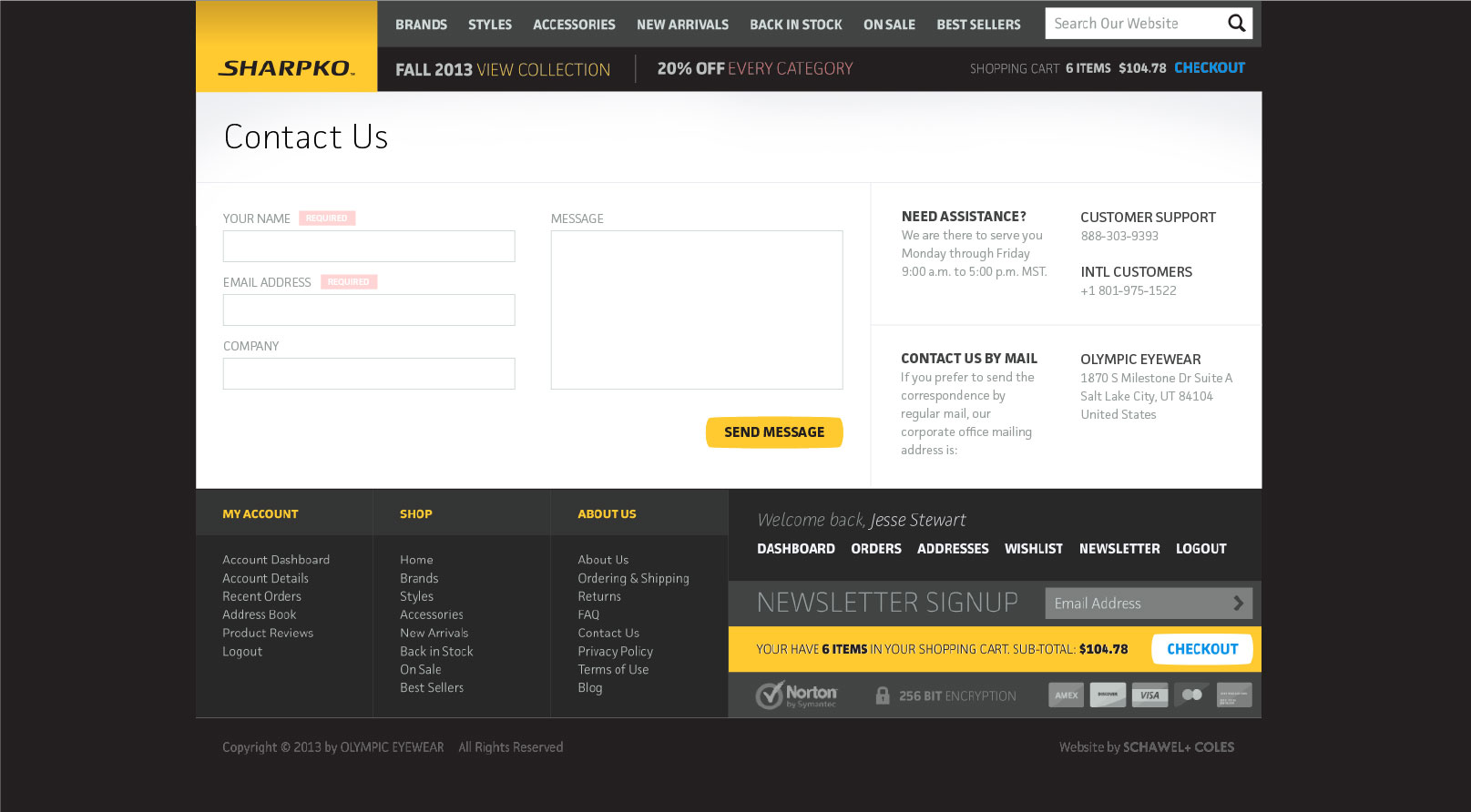Click the search magnifier icon

click(x=1236, y=24)
